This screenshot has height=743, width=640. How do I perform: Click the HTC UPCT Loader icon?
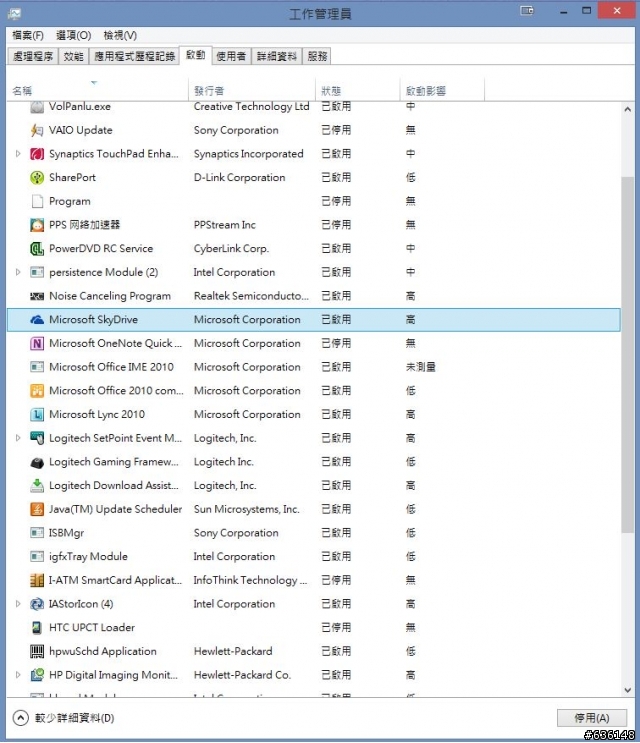[x=37, y=628]
